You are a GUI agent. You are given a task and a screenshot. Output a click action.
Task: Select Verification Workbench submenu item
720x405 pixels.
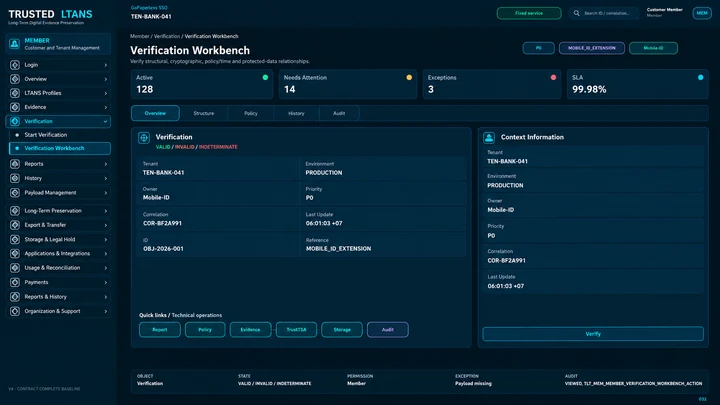click(60, 148)
